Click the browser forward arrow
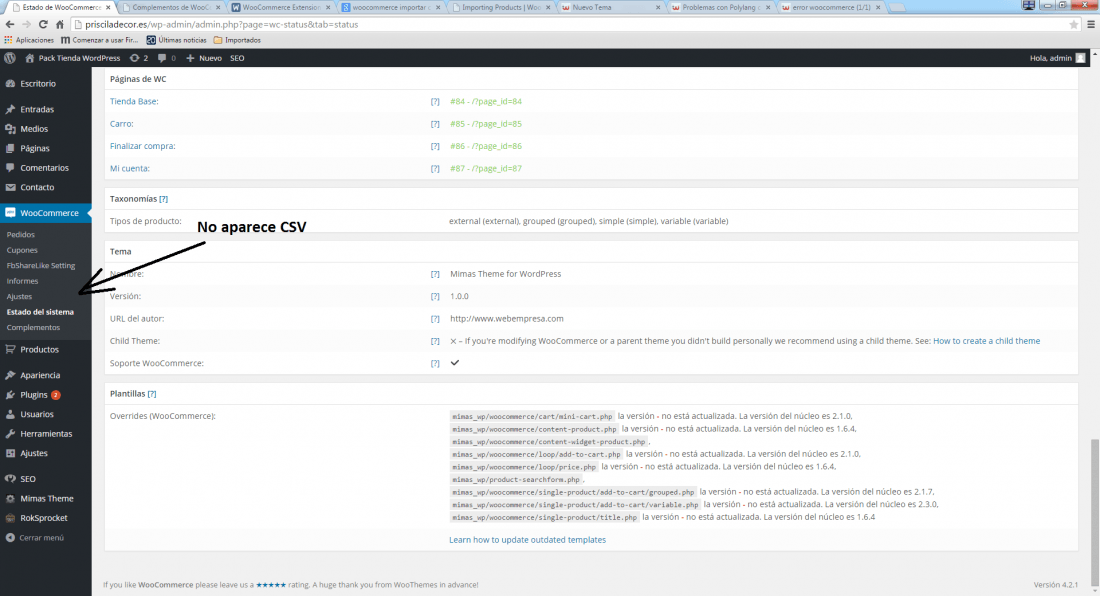Image resolution: width=1100 pixels, height=596 pixels. point(27,24)
